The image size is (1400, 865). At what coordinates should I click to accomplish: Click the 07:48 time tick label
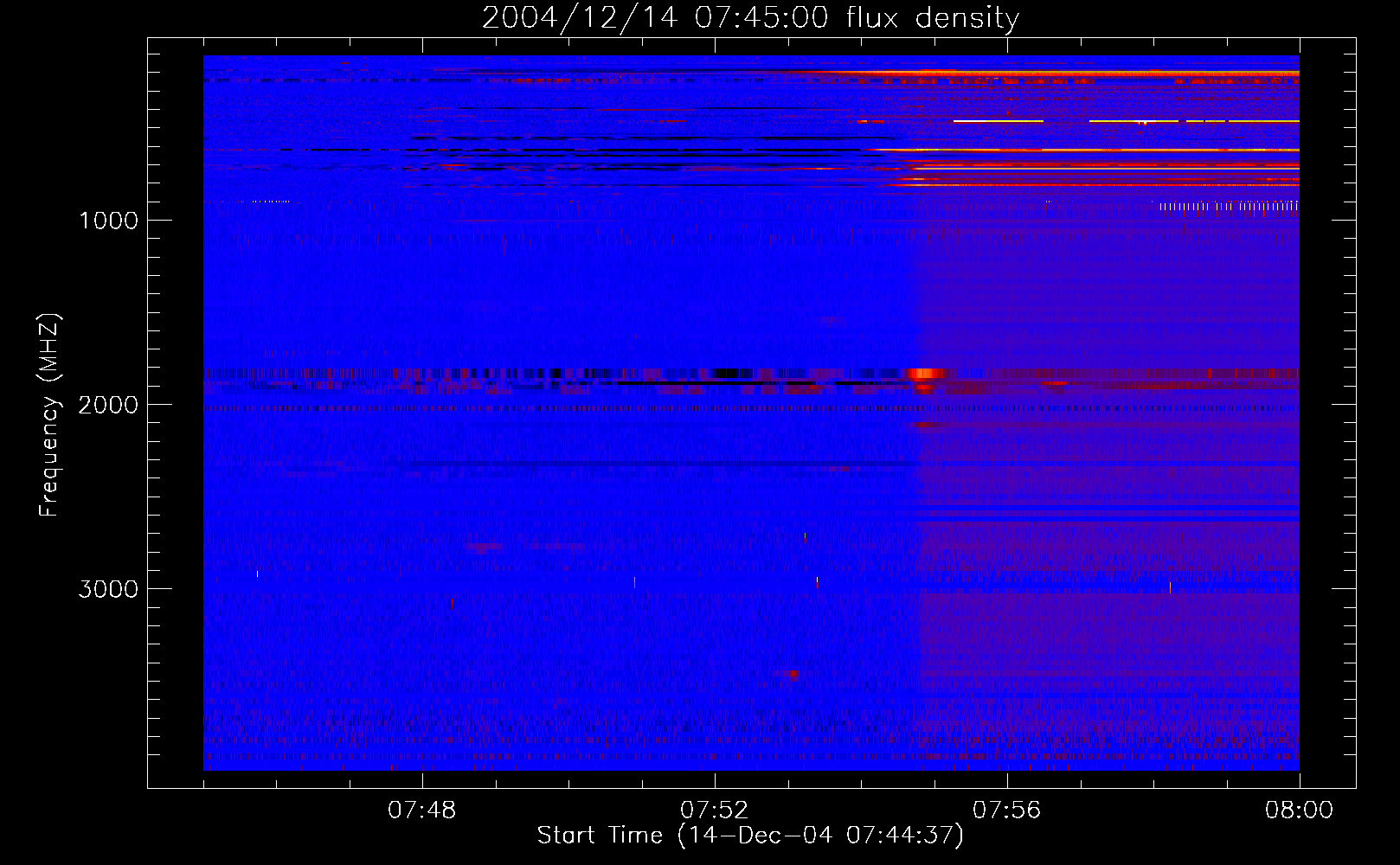coord(422,811)
